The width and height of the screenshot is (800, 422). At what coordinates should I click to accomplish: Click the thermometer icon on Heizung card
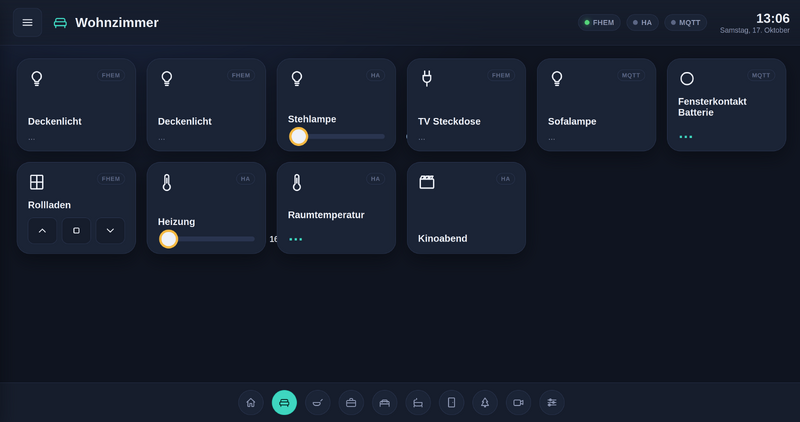click(x=167, y=182)
